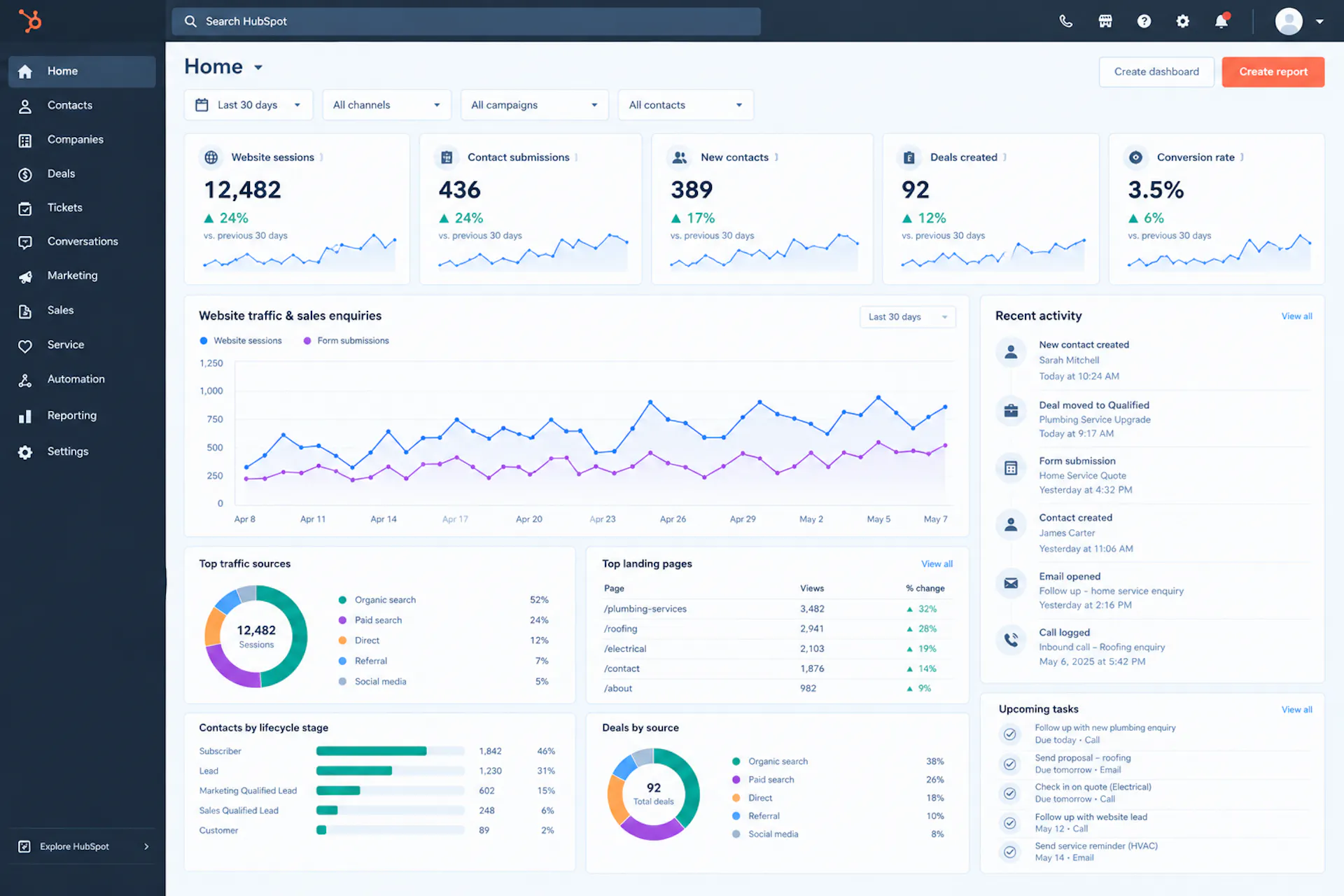The width and height of the screenshot is (1344, 896).
Task: Click the info icon next to Conversion rate
Action: pos(1242,157)
